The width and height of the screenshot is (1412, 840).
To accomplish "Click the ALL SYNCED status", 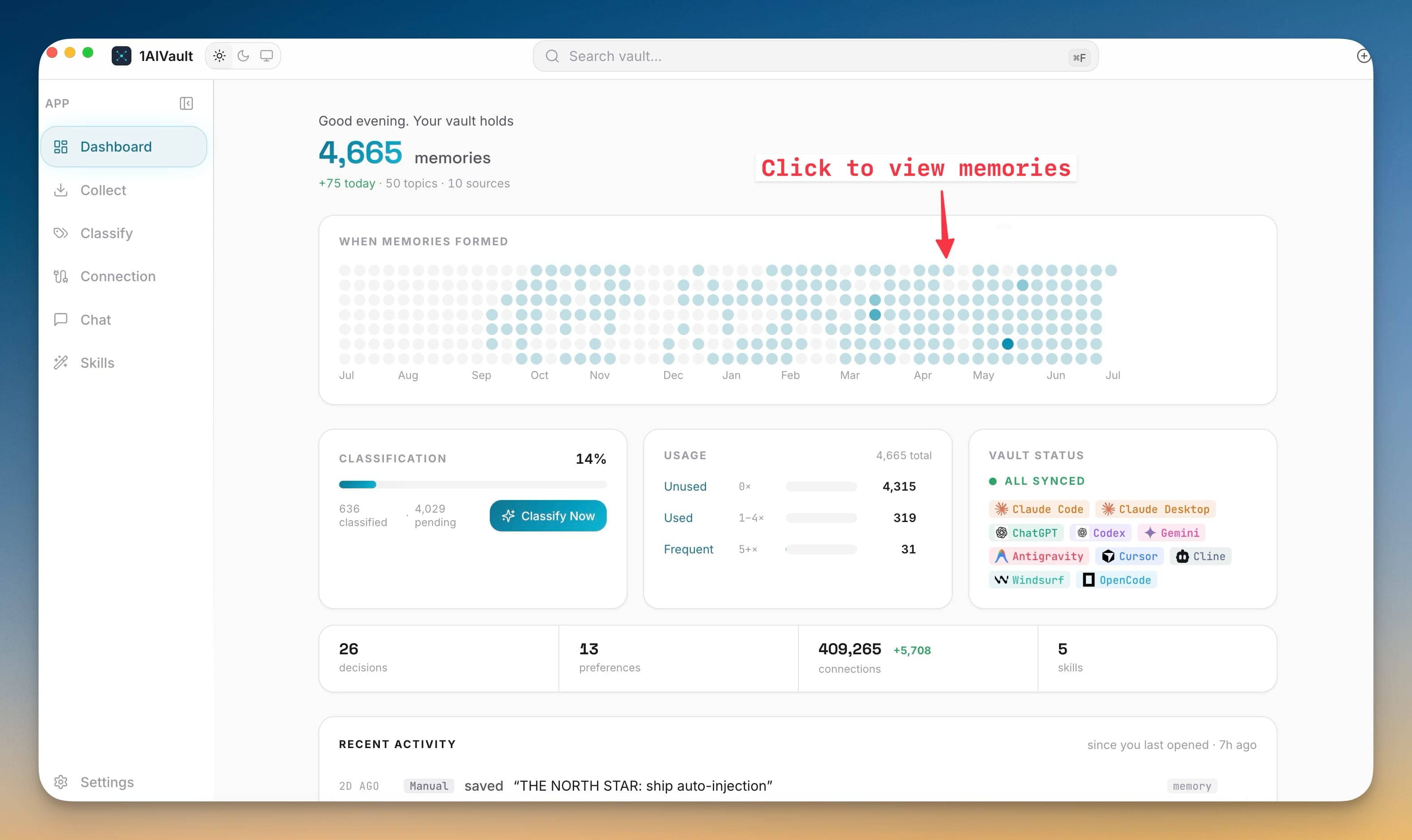I will 1037,481.
